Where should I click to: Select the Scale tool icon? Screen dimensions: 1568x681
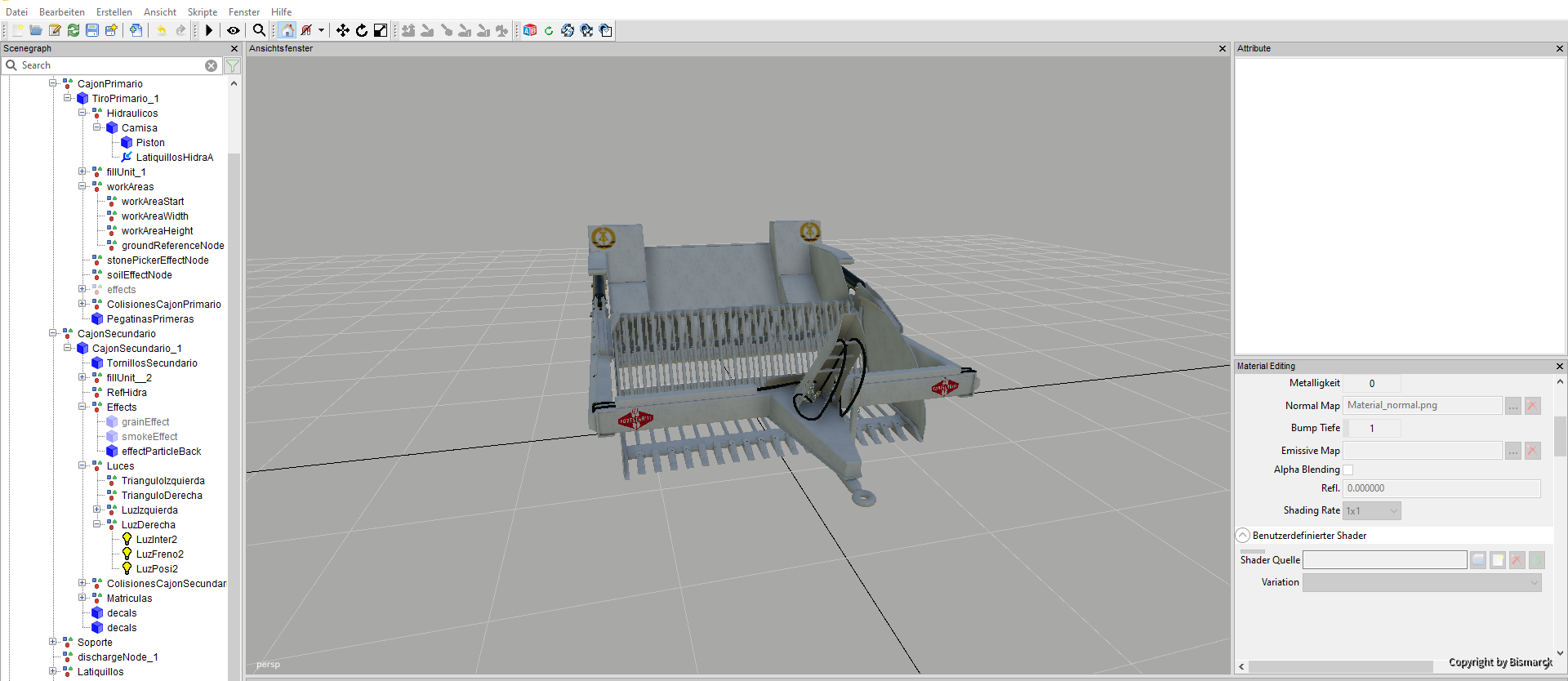click(381, 30)
